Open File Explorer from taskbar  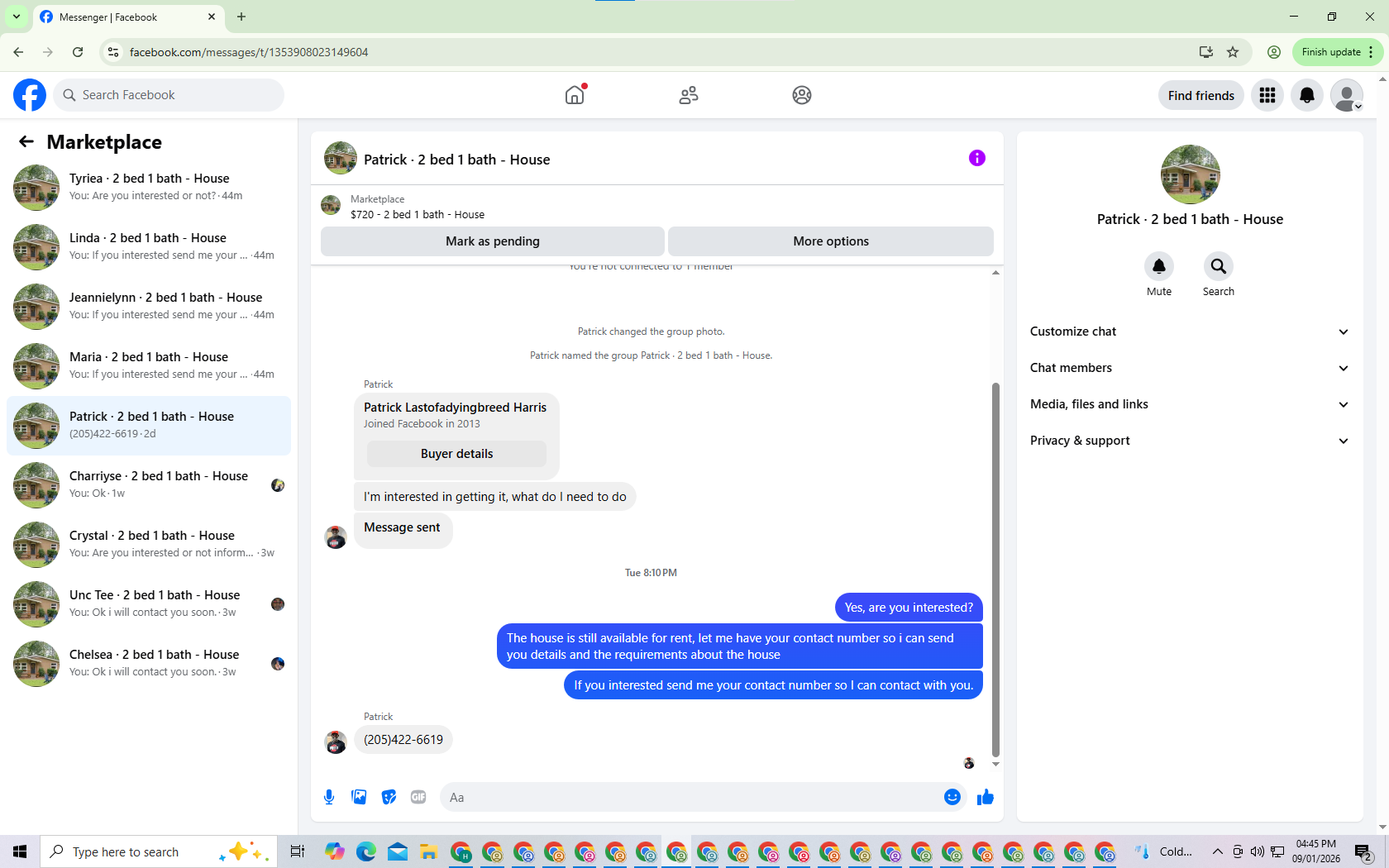(427, 851)
